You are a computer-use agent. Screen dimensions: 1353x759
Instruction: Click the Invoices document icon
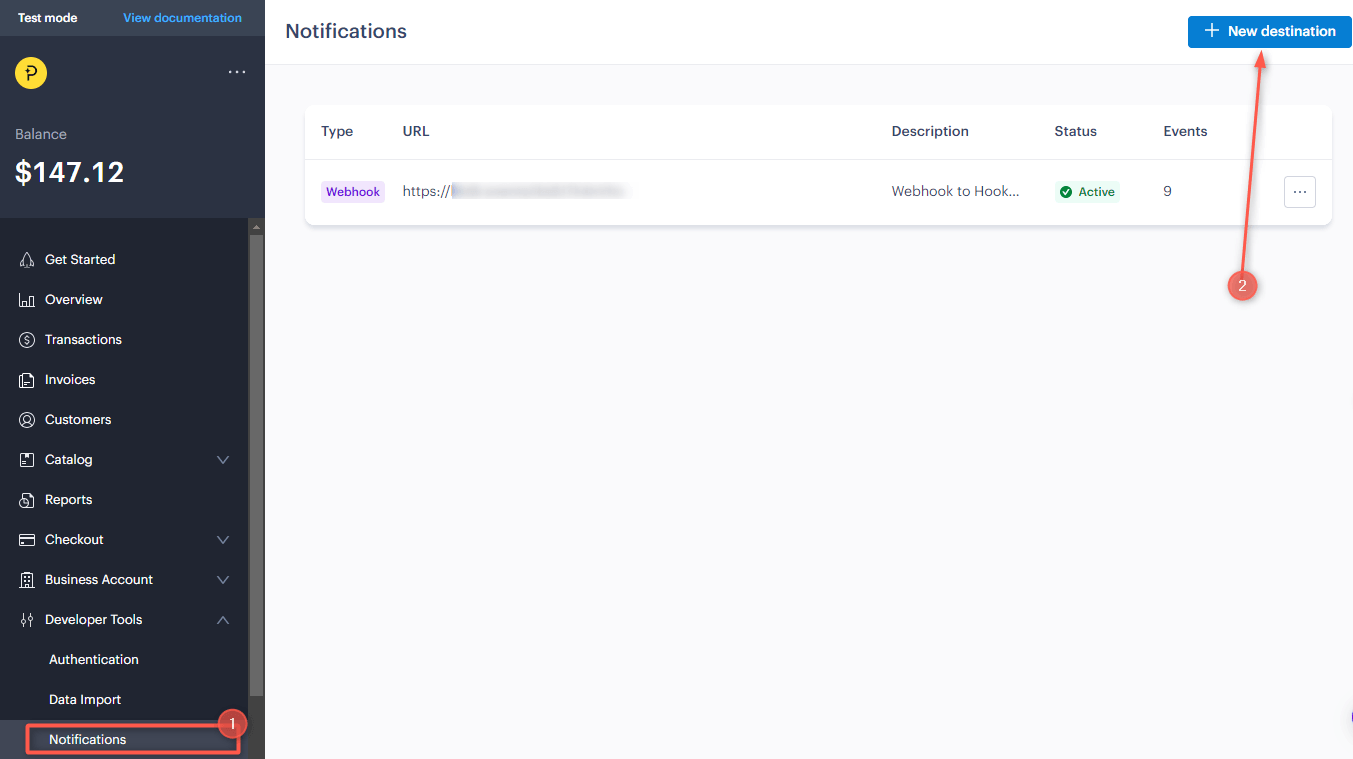[x=27, y=380]
